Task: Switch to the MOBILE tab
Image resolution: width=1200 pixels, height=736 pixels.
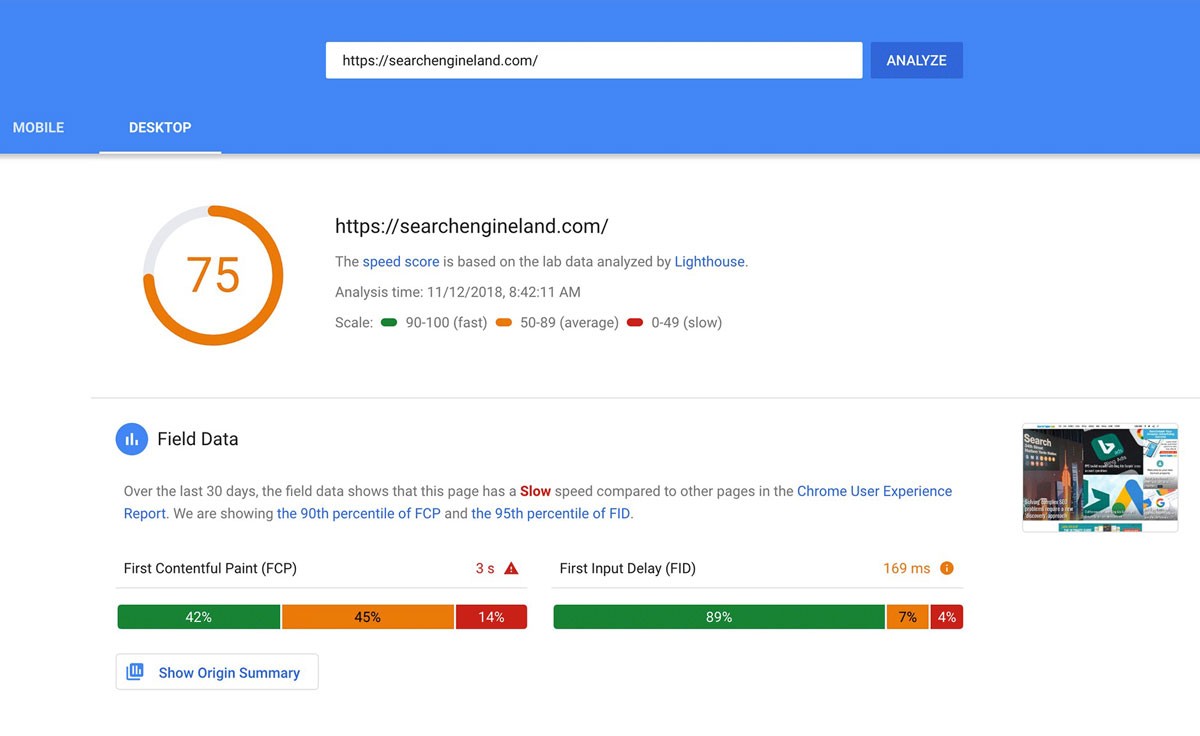Action: click(38, 128)
